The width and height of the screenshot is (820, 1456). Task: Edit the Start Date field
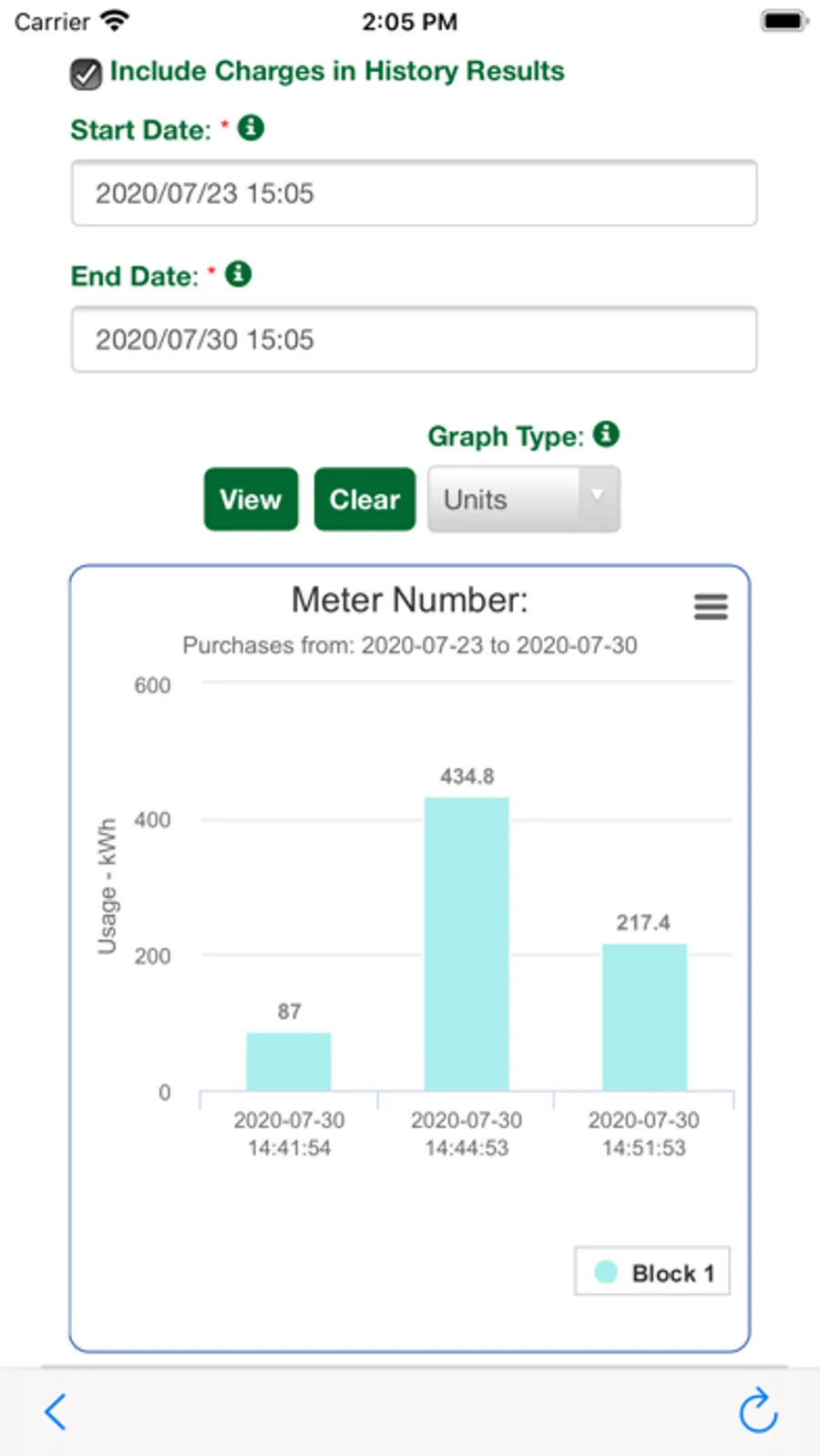[414, 193]
